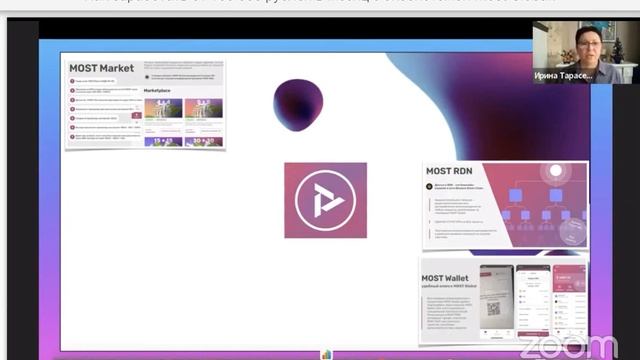Open the MOST Market slide thumbnail
Image resolution: width=640 pixels, height=360 pixels.
coord(145,104)
